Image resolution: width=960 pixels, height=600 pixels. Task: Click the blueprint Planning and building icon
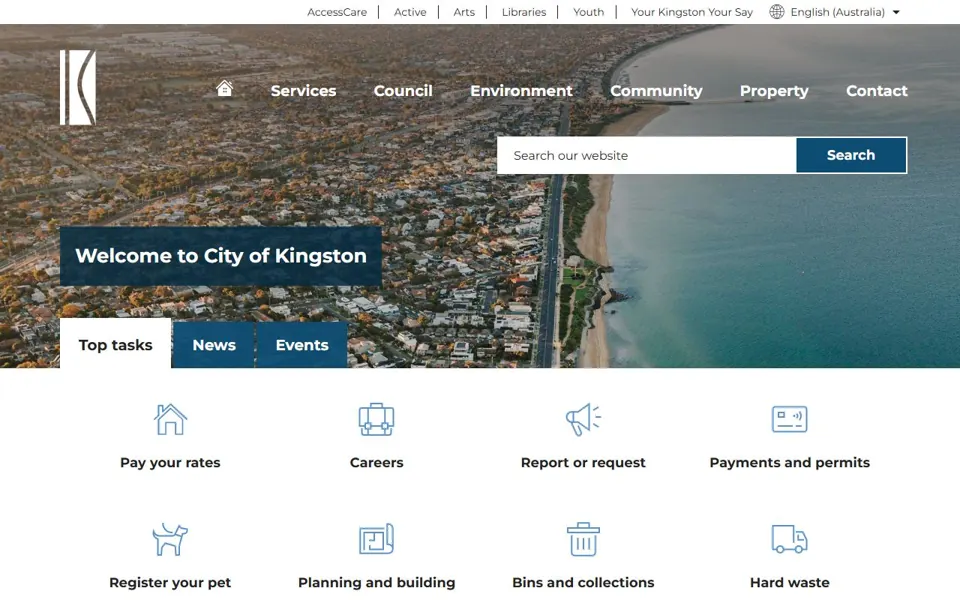377,539
